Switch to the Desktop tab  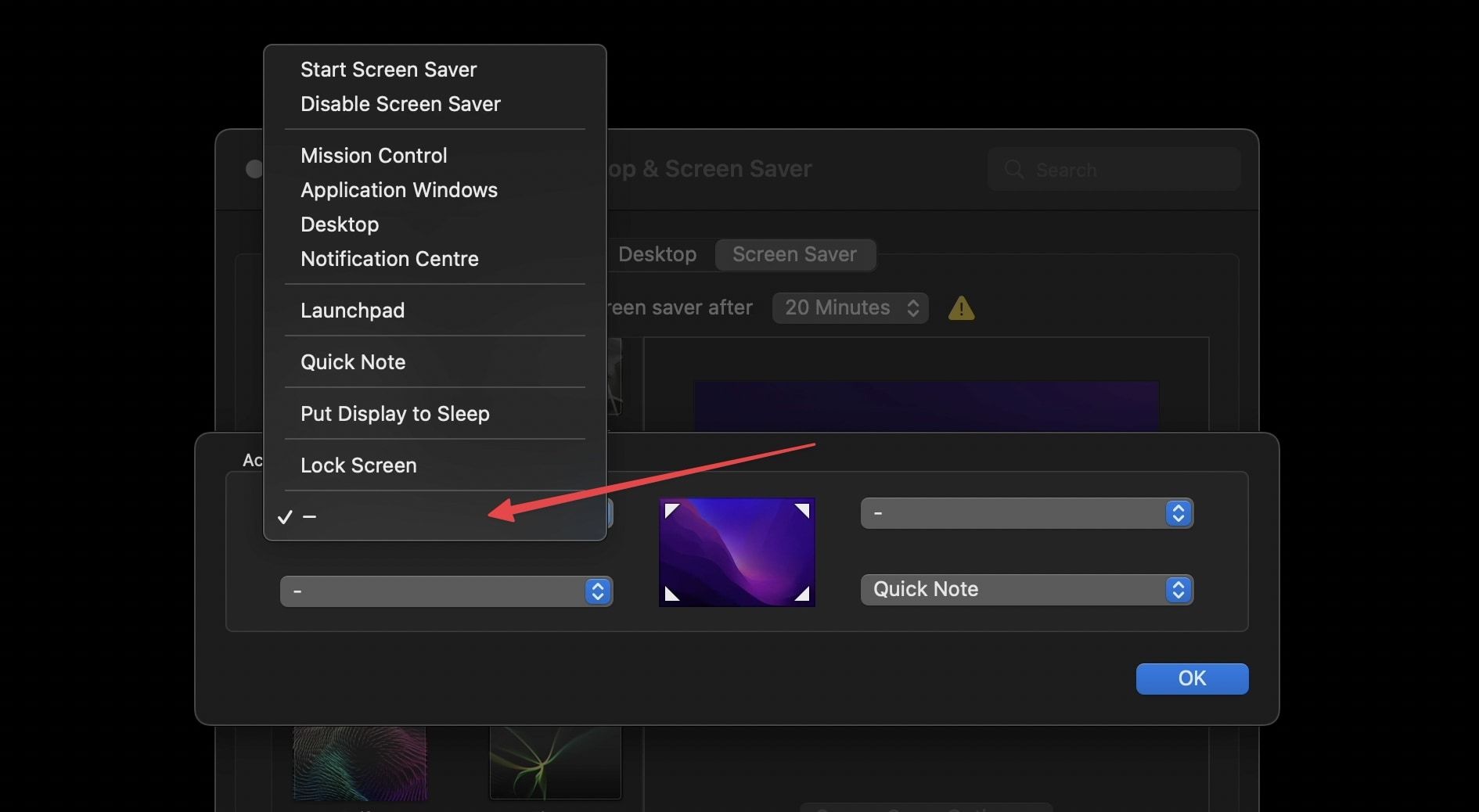[x=657, y=254]
